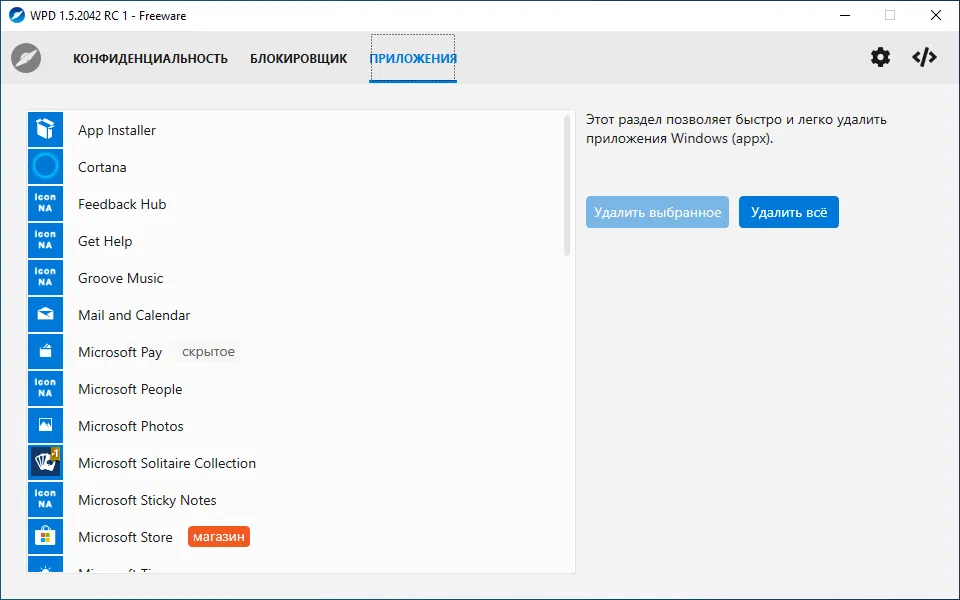
Task: Choose Microsoft Sticky Notes from the list
Action: pos(147,500)
